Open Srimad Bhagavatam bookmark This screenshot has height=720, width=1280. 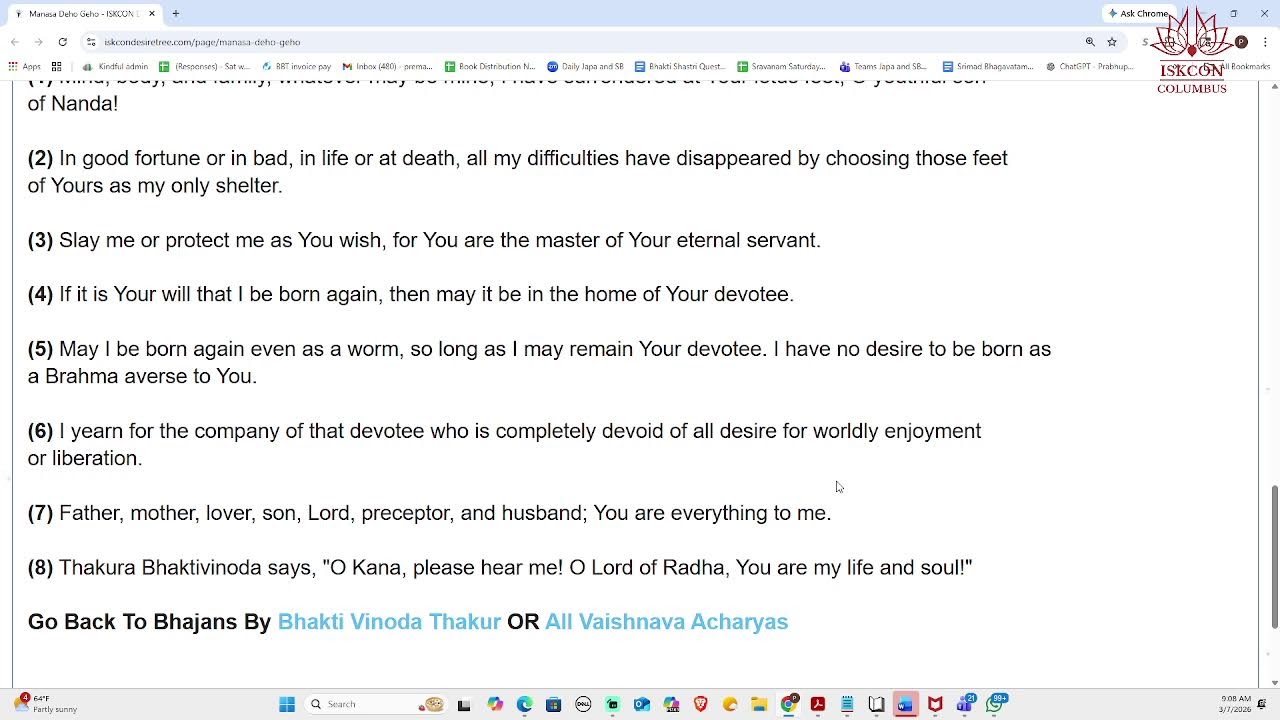pyautogui.click(x=988, y=67)
